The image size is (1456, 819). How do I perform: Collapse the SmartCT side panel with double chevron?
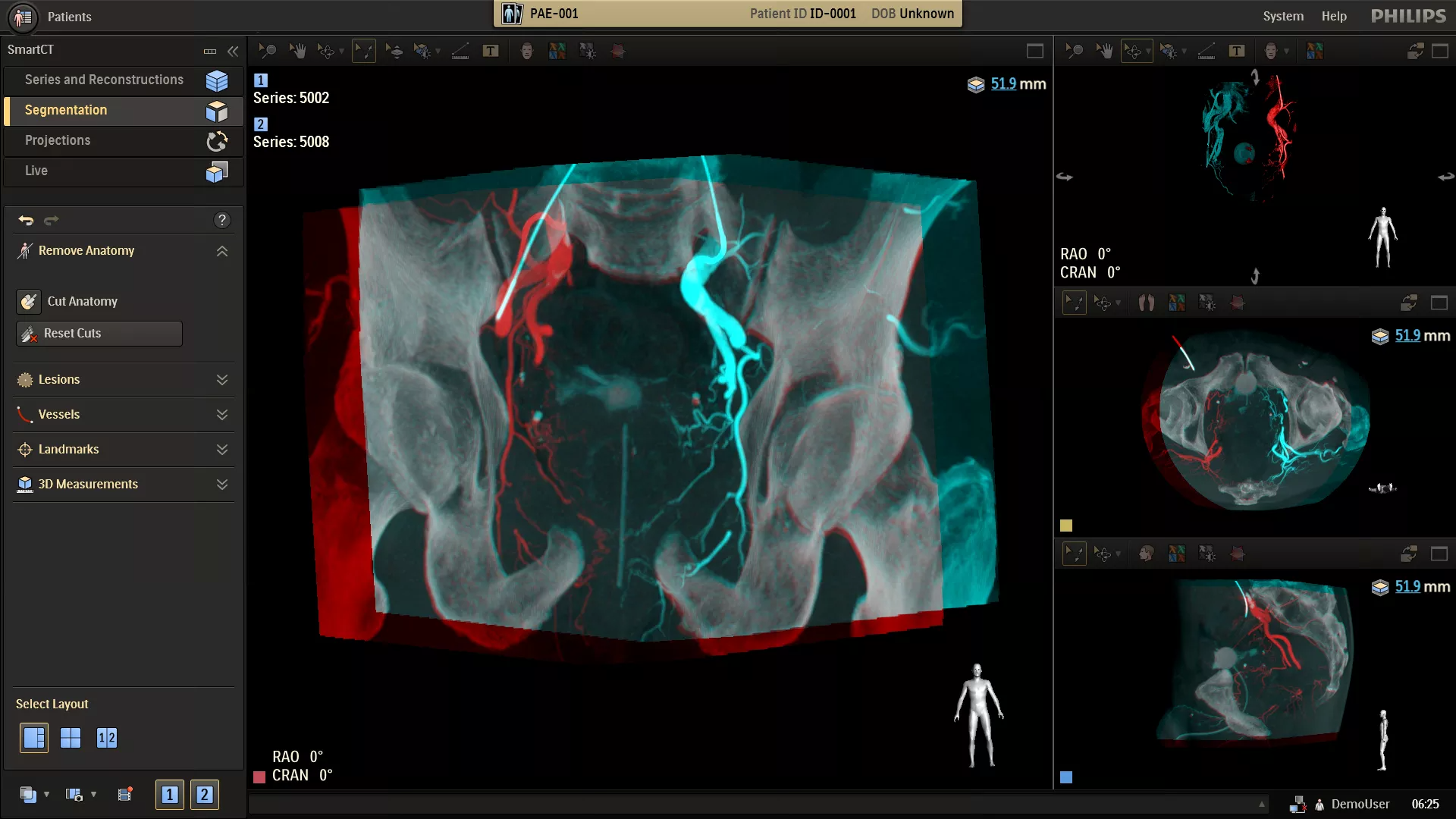pyautogui.click(x=233, y=51)
